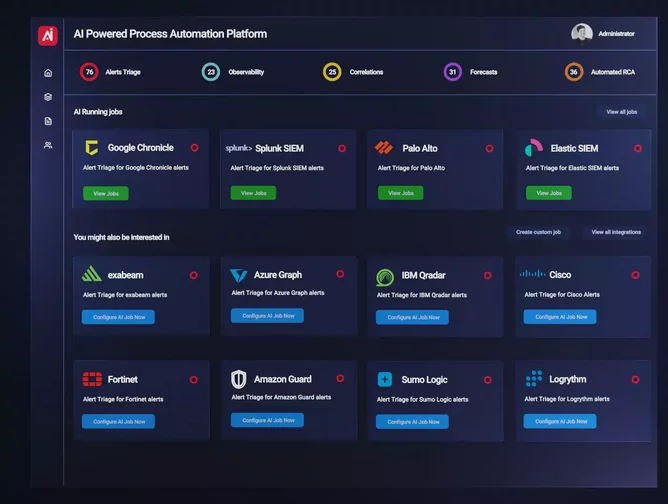The height and width of the screenshot is (504, 668).
Task: Click the 36 Automated RCA counter circle
Action: (x=574, y=72)
